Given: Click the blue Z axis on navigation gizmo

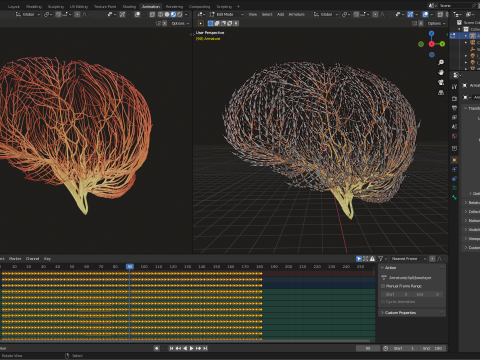Looking at the screenshot, I should pyautogui.click(x=432, y=34).
